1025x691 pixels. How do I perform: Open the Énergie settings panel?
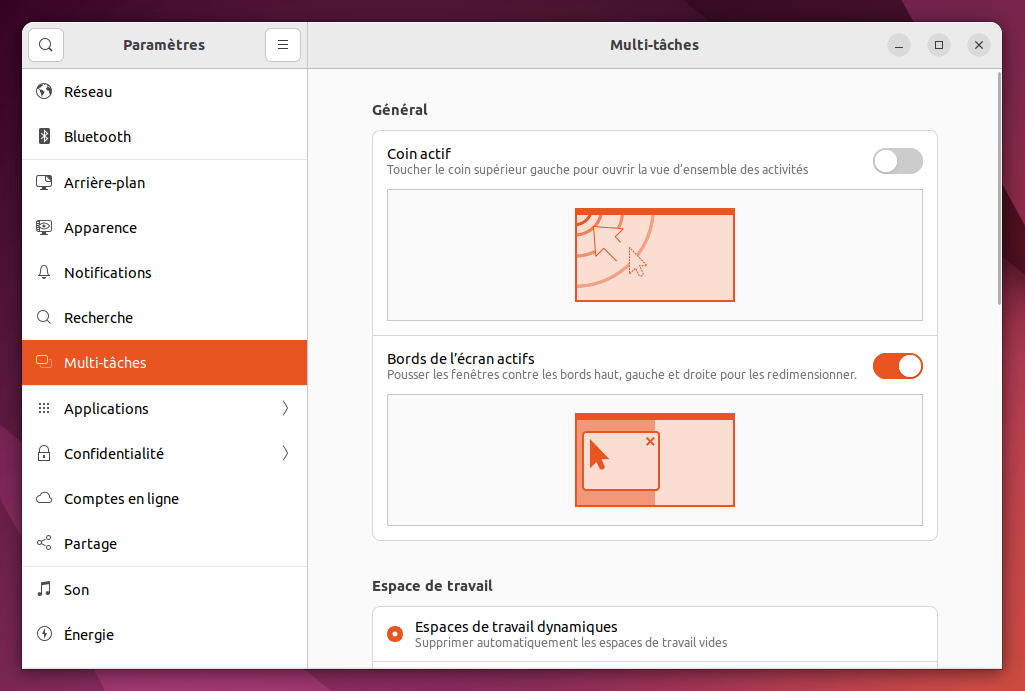[x=165, y=635]
